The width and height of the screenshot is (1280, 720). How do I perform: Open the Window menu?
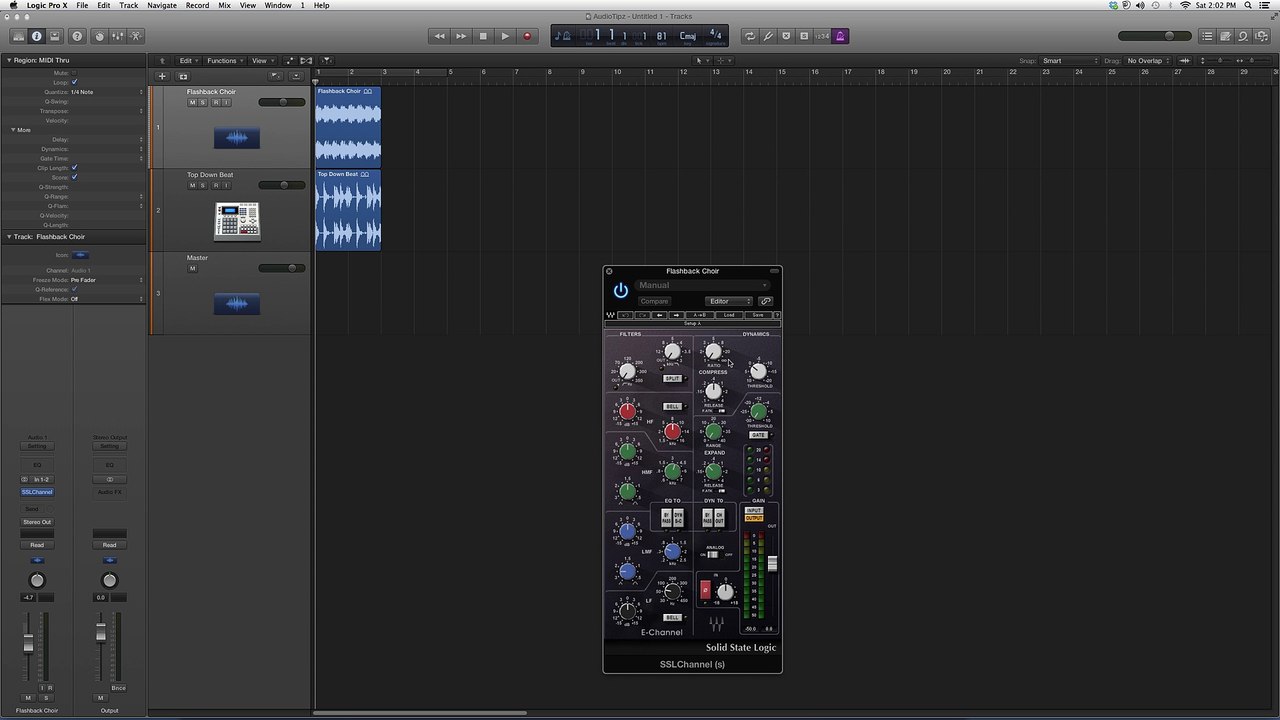(x=278, y=5)
